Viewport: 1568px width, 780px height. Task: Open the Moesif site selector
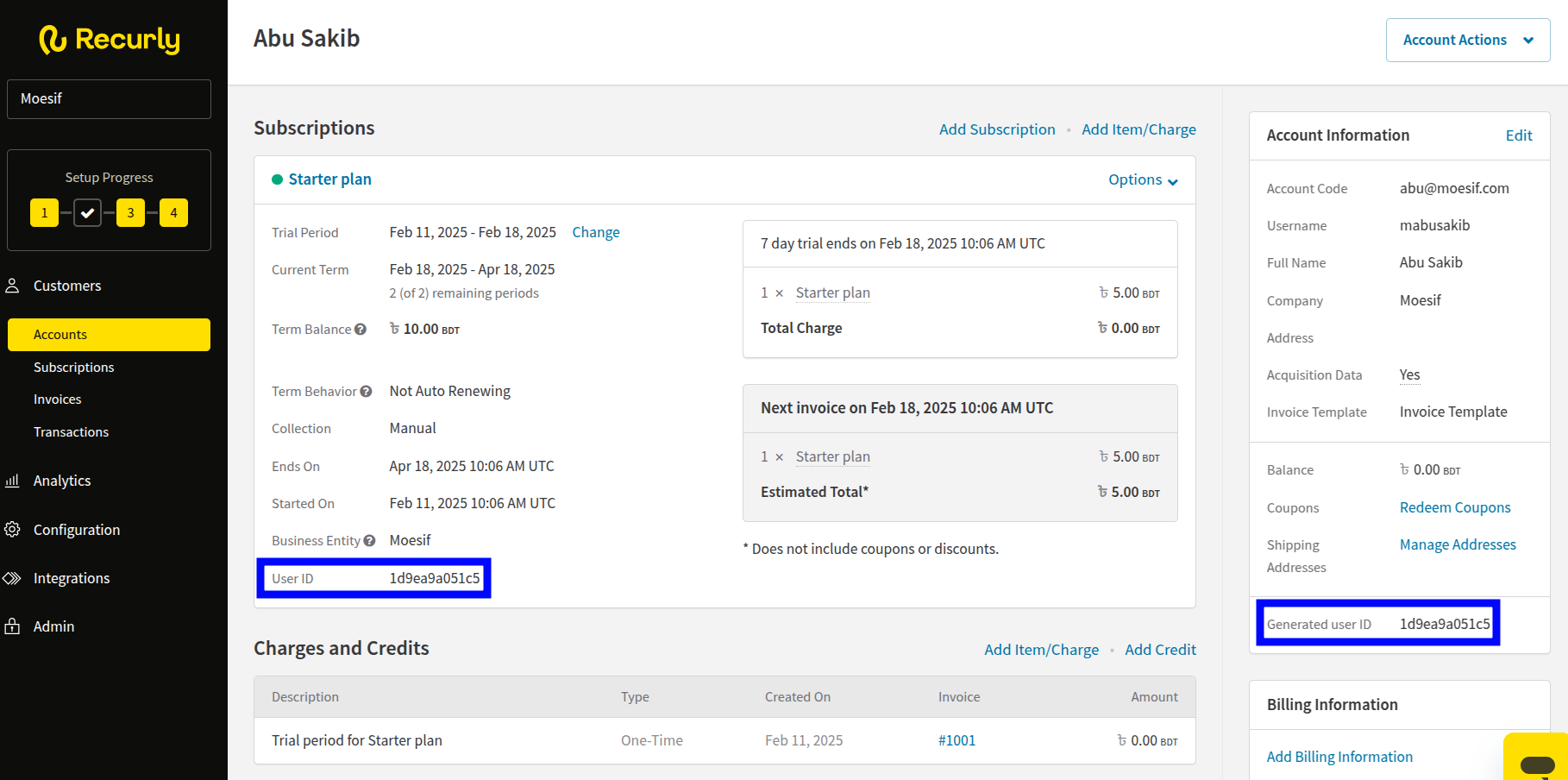pyautogui.click(x=109, y=99)
